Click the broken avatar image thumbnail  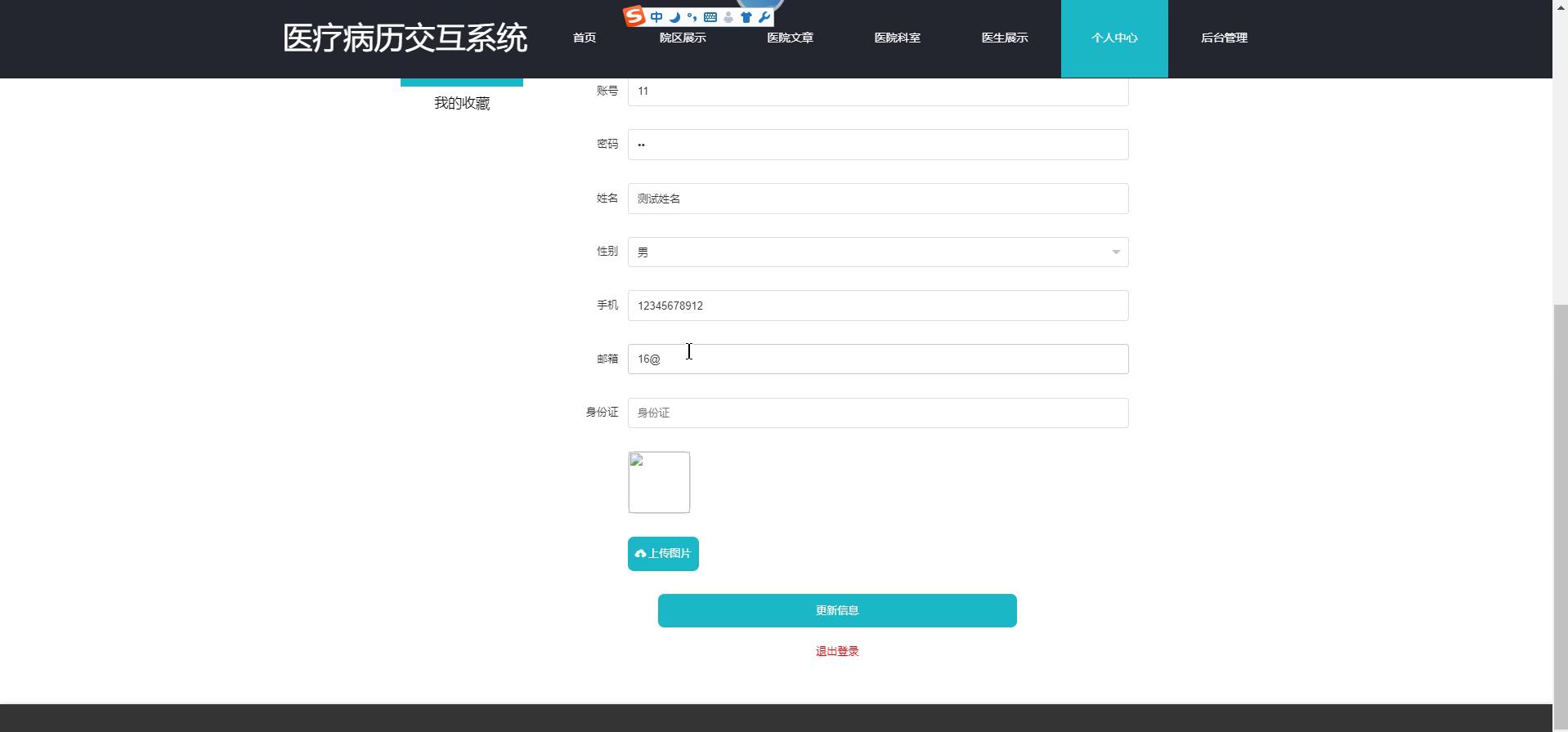tap(659, 482)
